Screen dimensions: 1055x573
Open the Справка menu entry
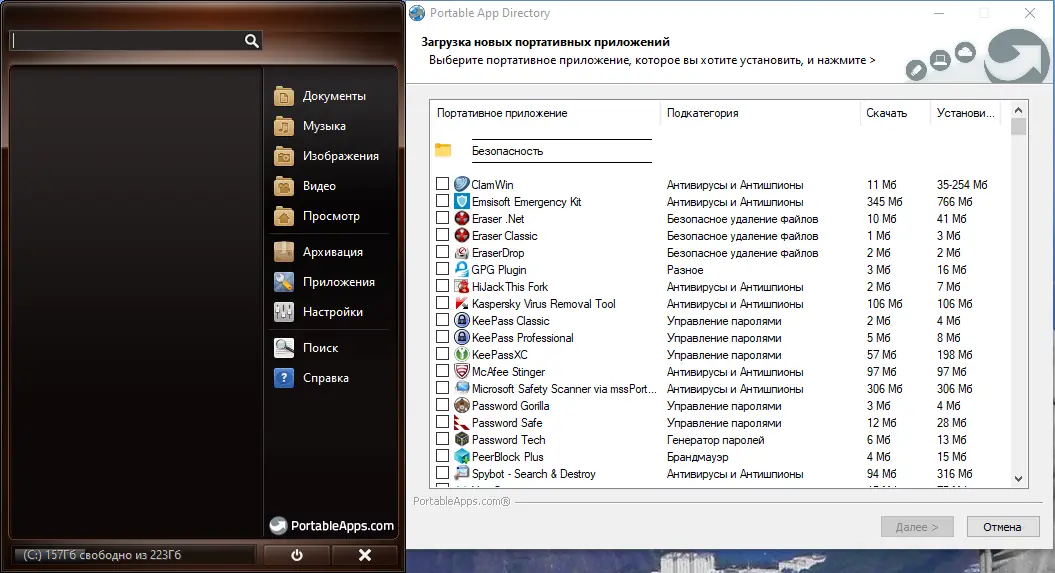click(x=326, y=378)
